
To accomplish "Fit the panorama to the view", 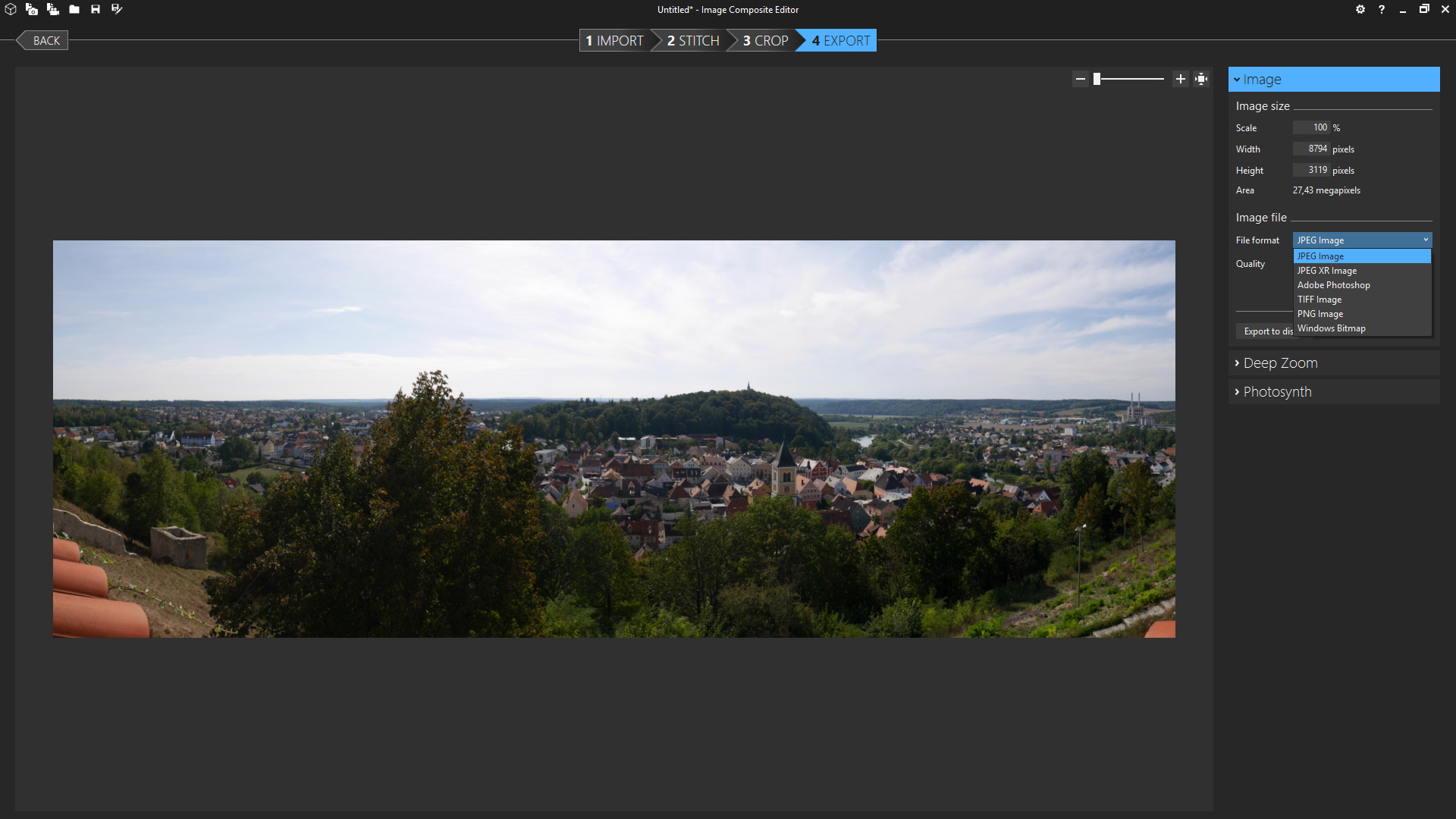I will pyautogui.click(x=1200, y=78).
